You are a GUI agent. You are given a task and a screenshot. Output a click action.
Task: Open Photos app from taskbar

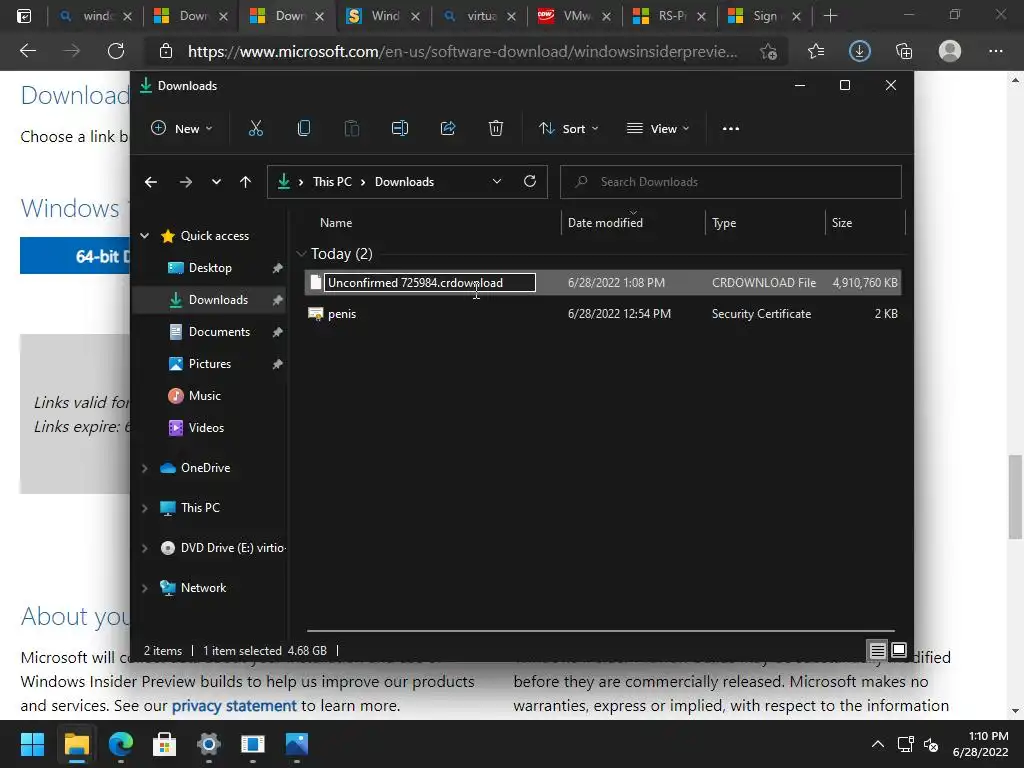296,744
